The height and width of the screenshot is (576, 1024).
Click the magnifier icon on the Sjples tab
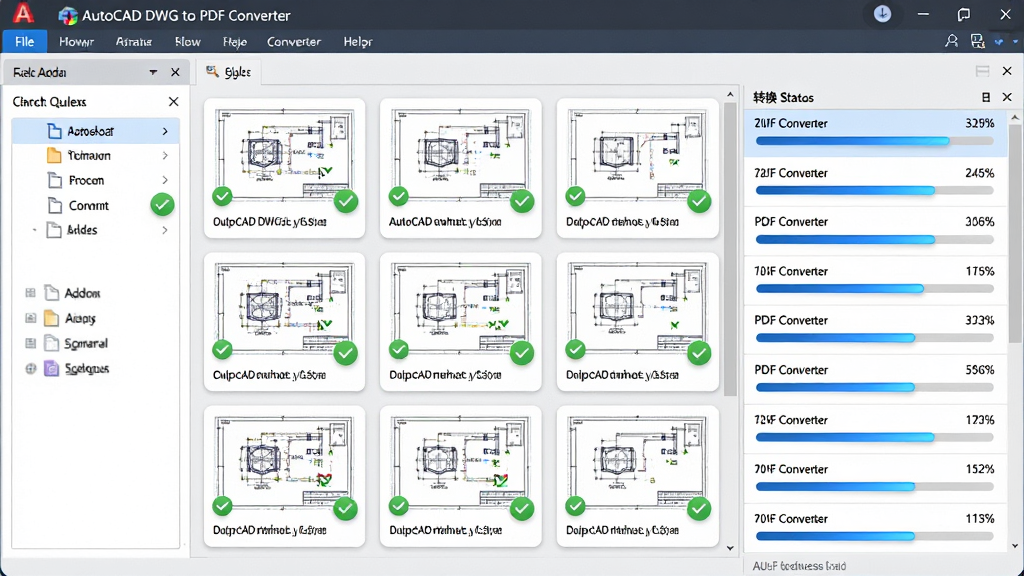click(x=212, y=71)
